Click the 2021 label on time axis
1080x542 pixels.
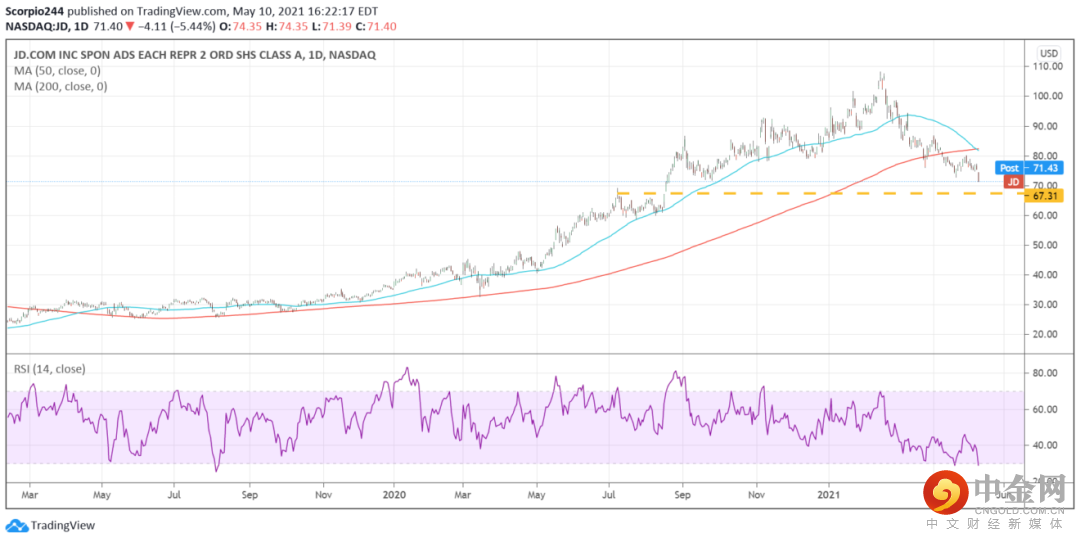(829, 494)
